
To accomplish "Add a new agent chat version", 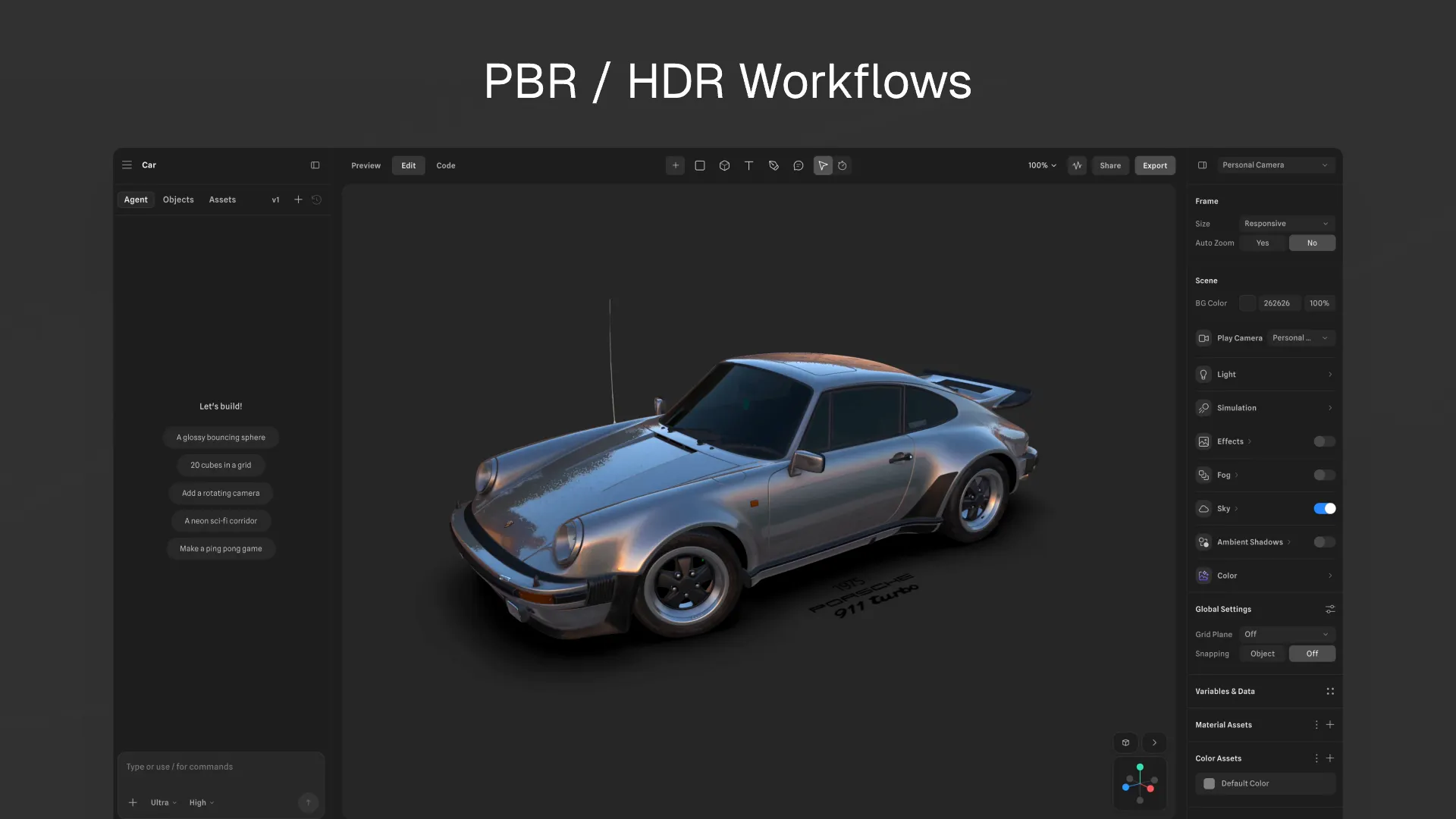I will click(x=298, y=199).
